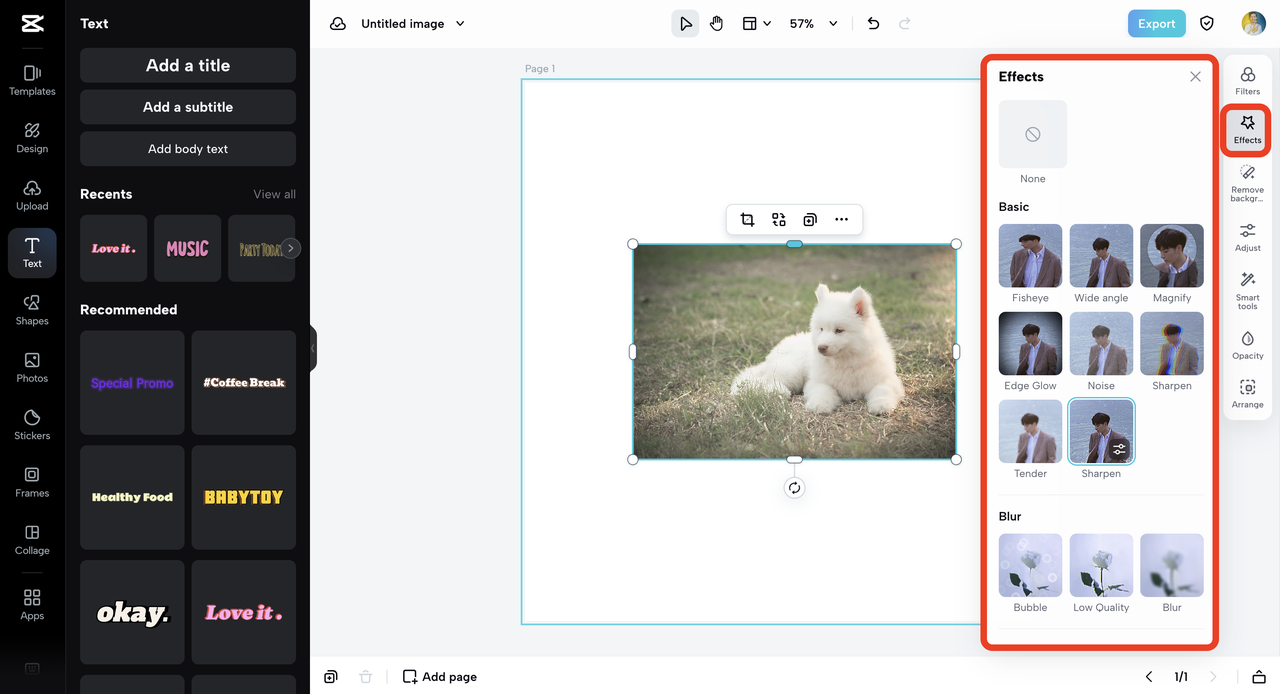The width and height of the screenshot is (1280, 694).
Task: Select the None effect
Action: [1033, 134]
